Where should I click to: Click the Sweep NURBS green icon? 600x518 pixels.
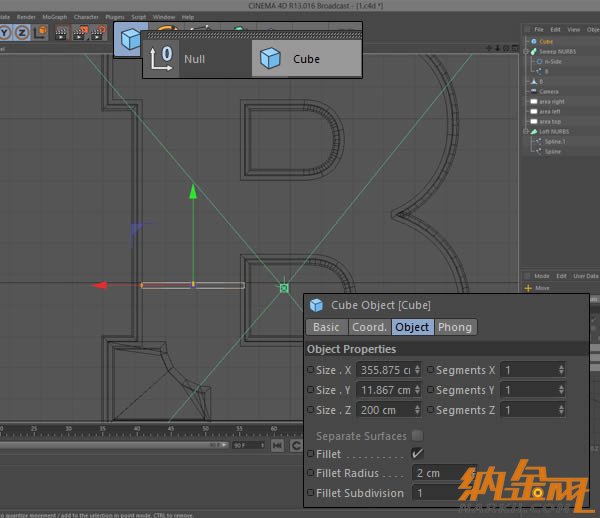point(534,51)
